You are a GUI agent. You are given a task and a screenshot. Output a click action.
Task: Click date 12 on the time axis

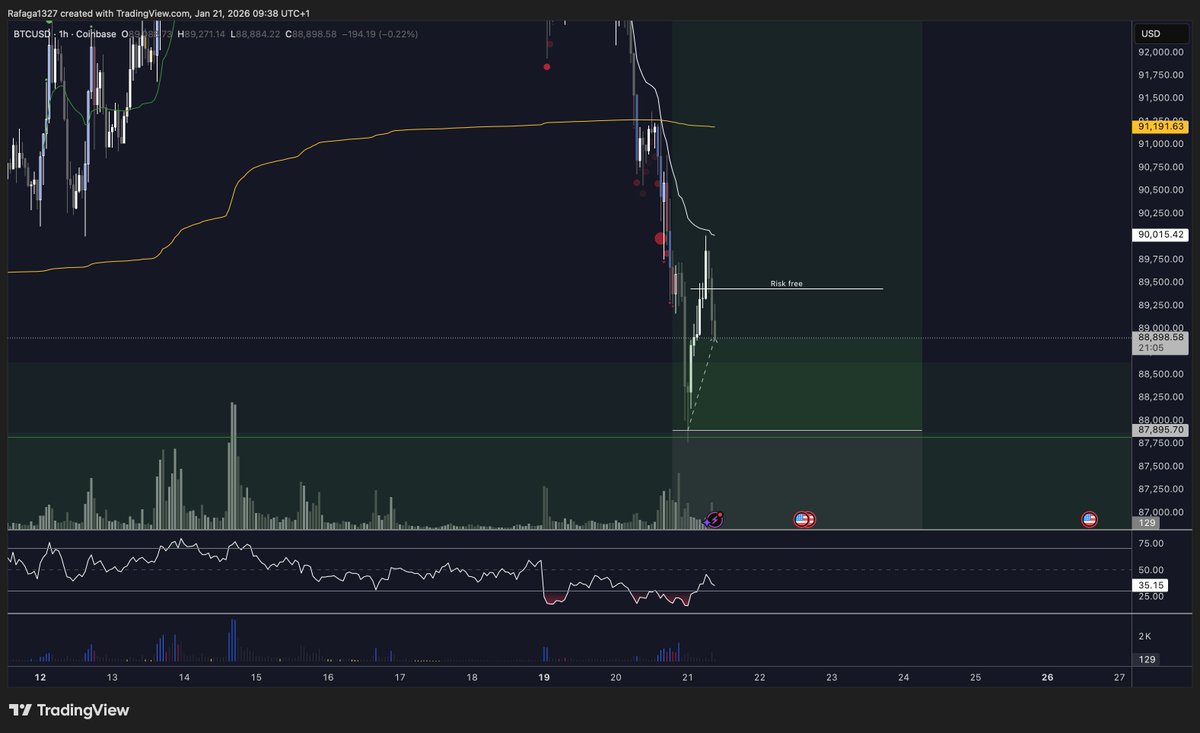pyautogui.click(x=40, y=678)
